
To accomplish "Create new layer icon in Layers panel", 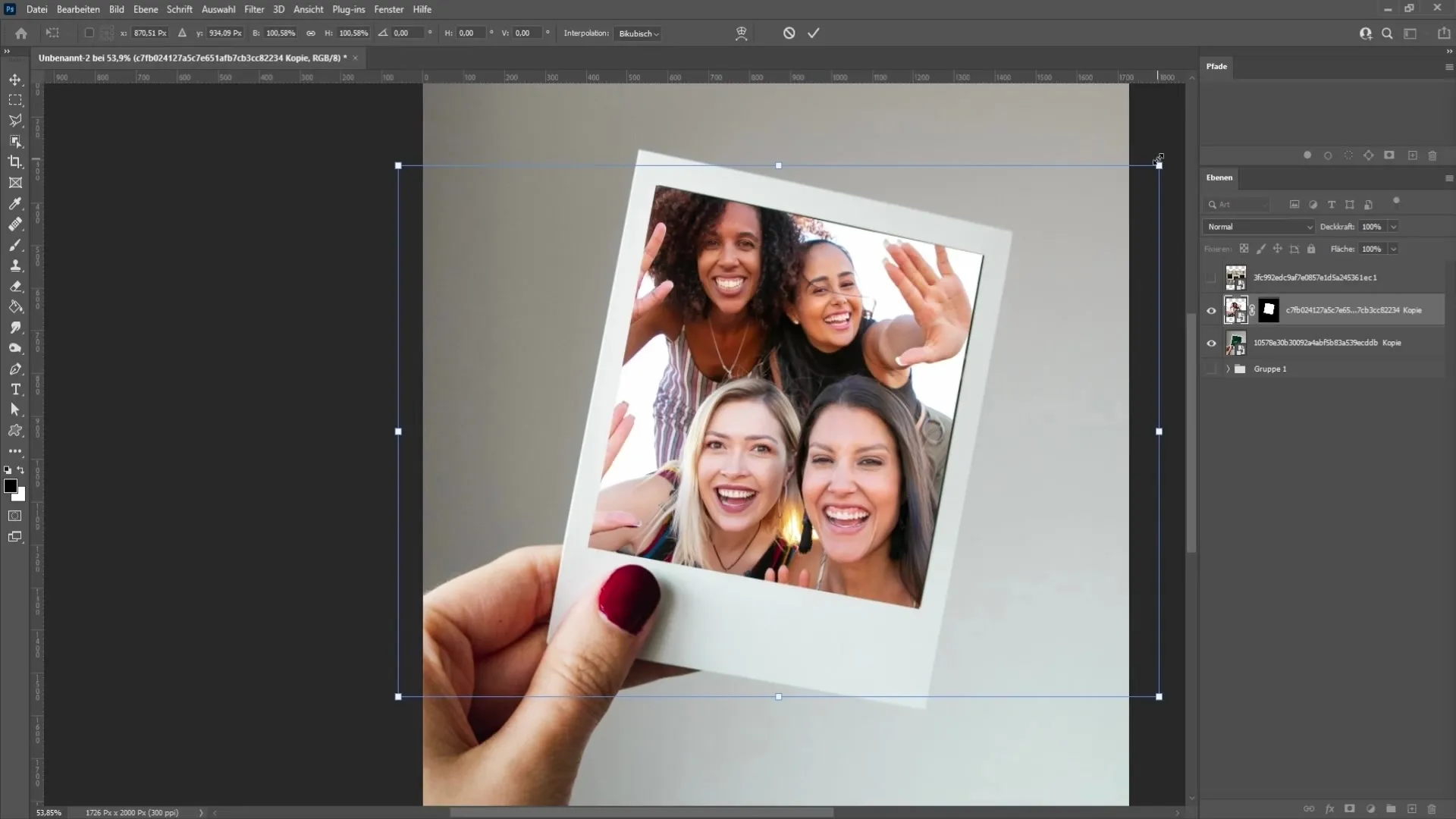I will click(x=1412, y=809).
